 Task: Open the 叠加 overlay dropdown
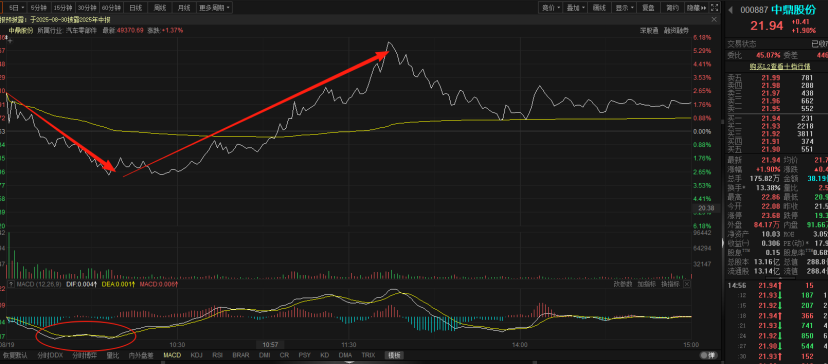coord(575,7)
